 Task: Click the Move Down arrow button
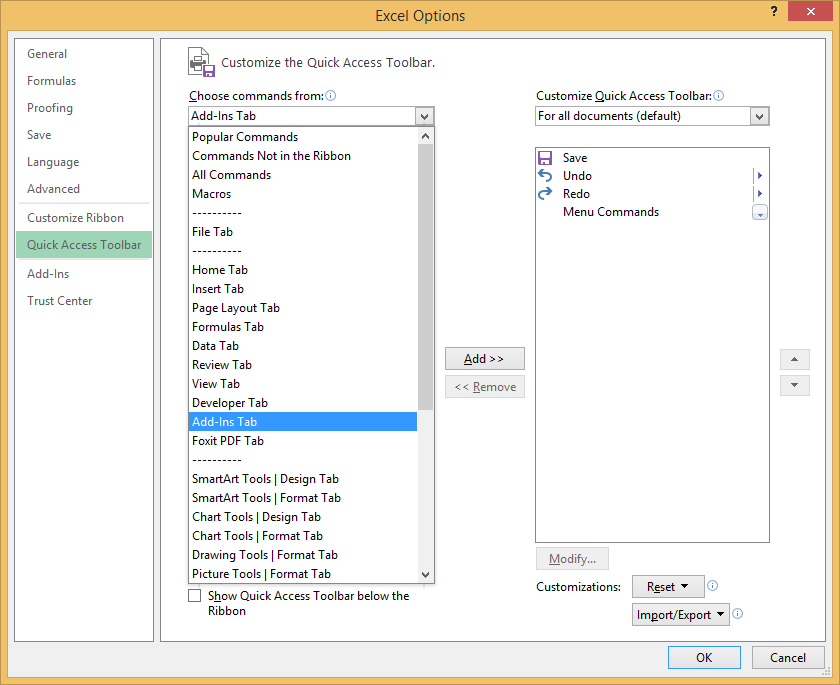click(794, 385)
